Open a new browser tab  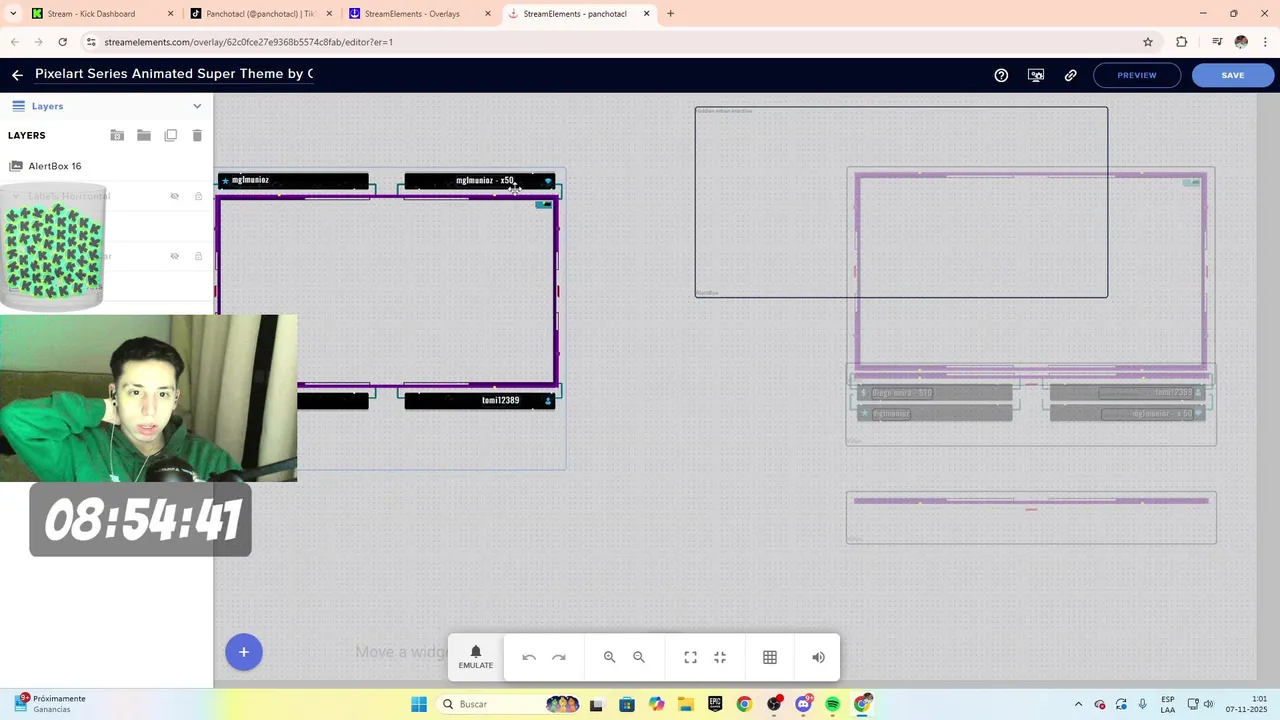[x=670, y=14]
